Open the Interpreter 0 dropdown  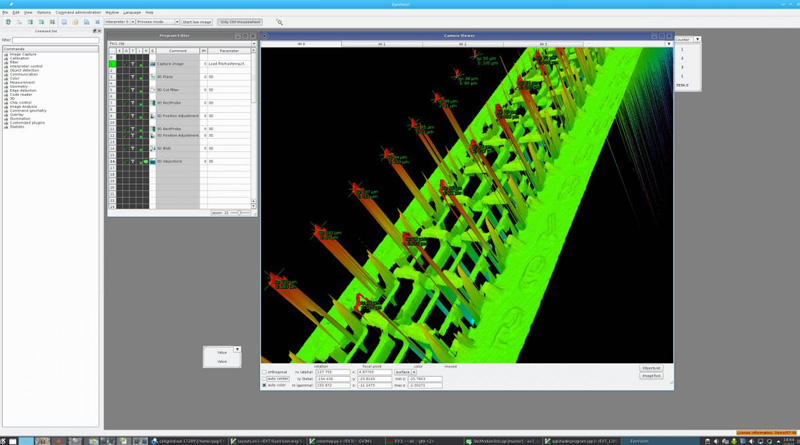(x=118, y=21)
